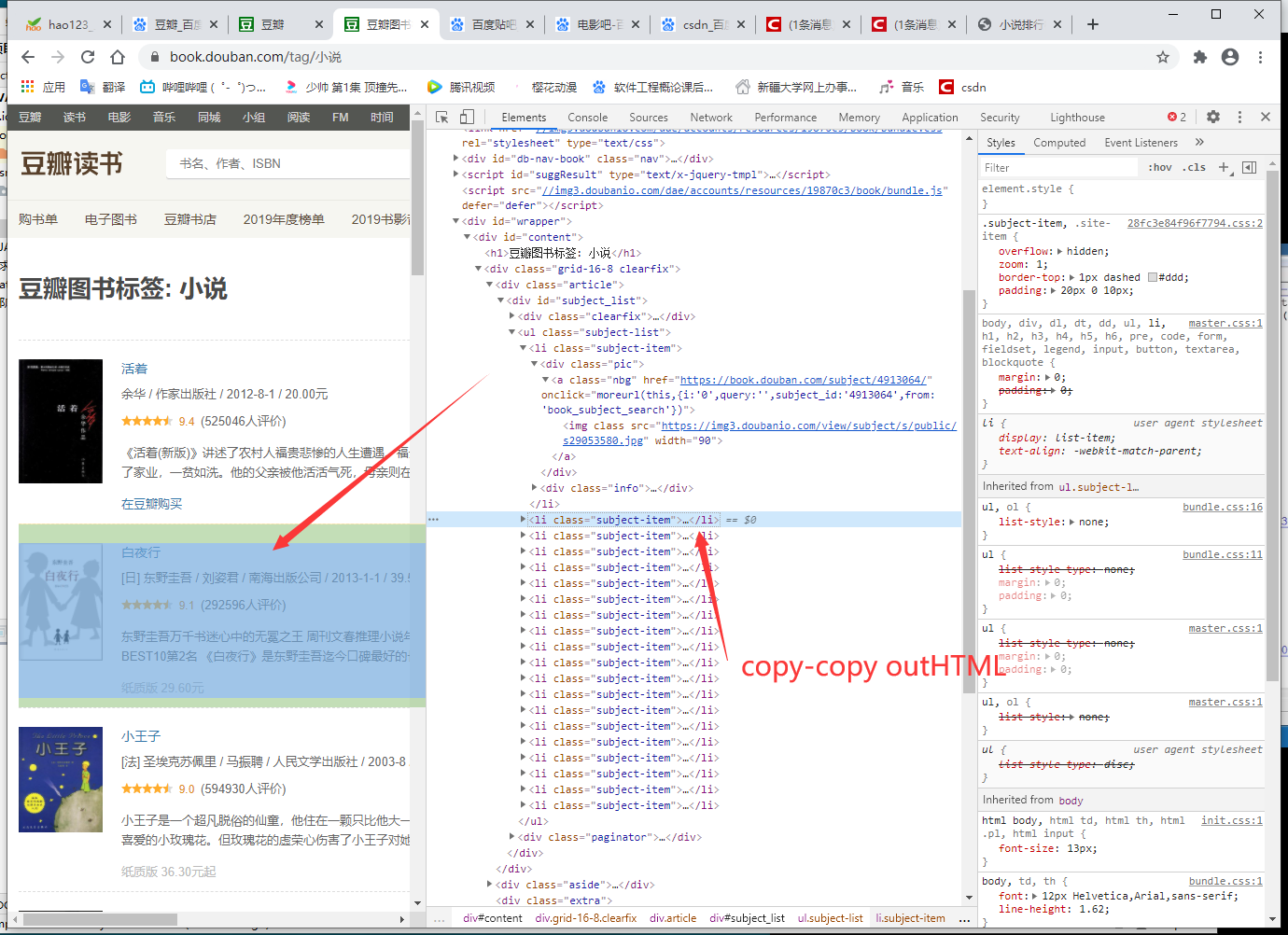Select div#subject_list in the breadcrumb bar

point(747,918)
